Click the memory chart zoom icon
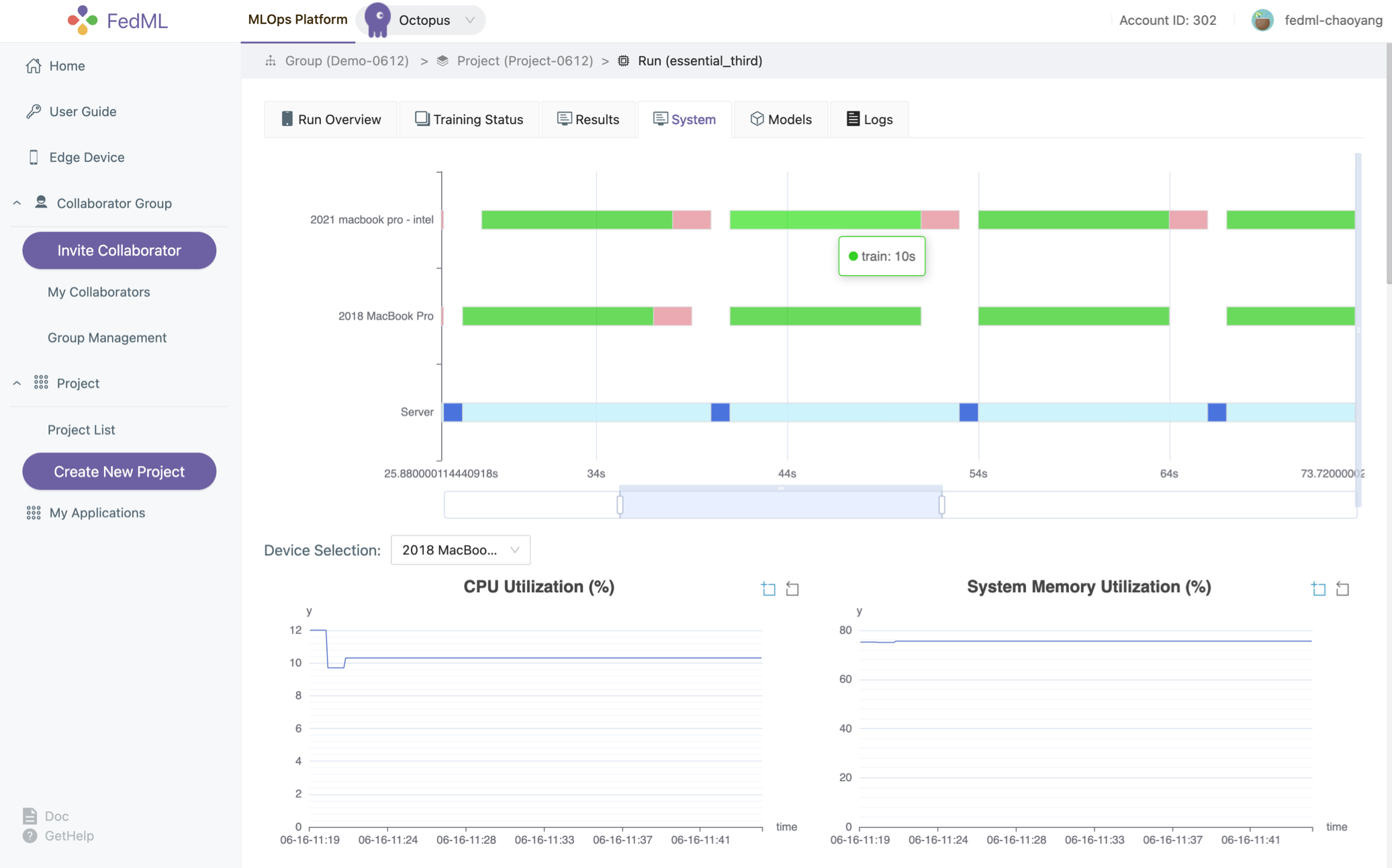 [x=1318, y=589]
